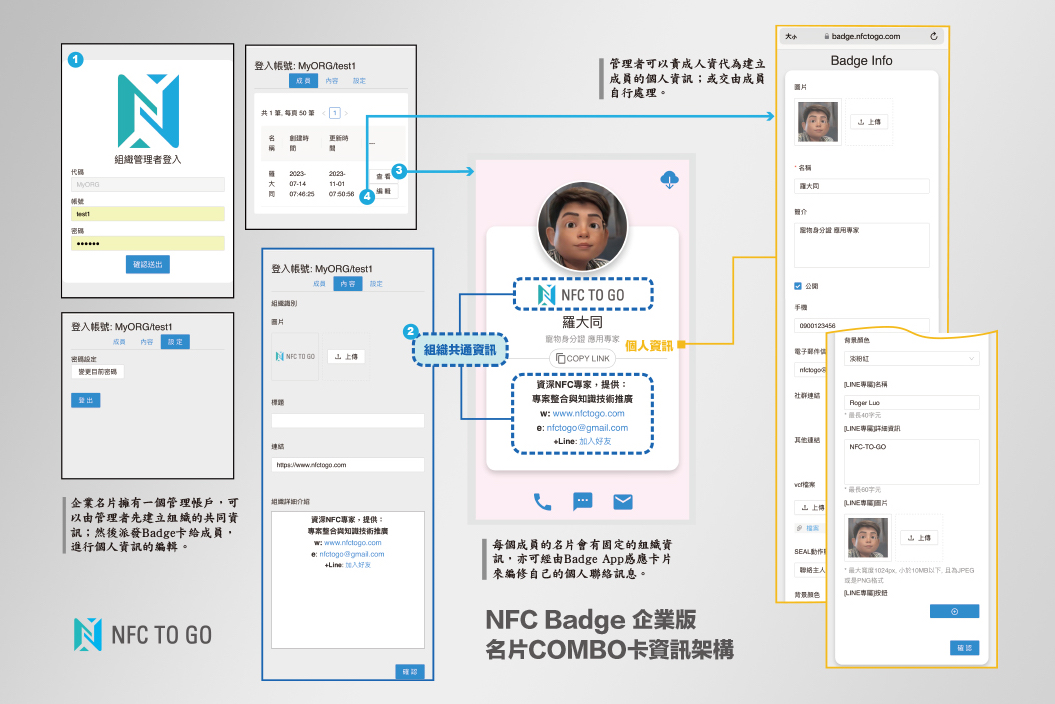The width and height of the screenshot is (1055, 704).
Task: Open the 大小 text size control in browser bar
Action: (791, 36)
